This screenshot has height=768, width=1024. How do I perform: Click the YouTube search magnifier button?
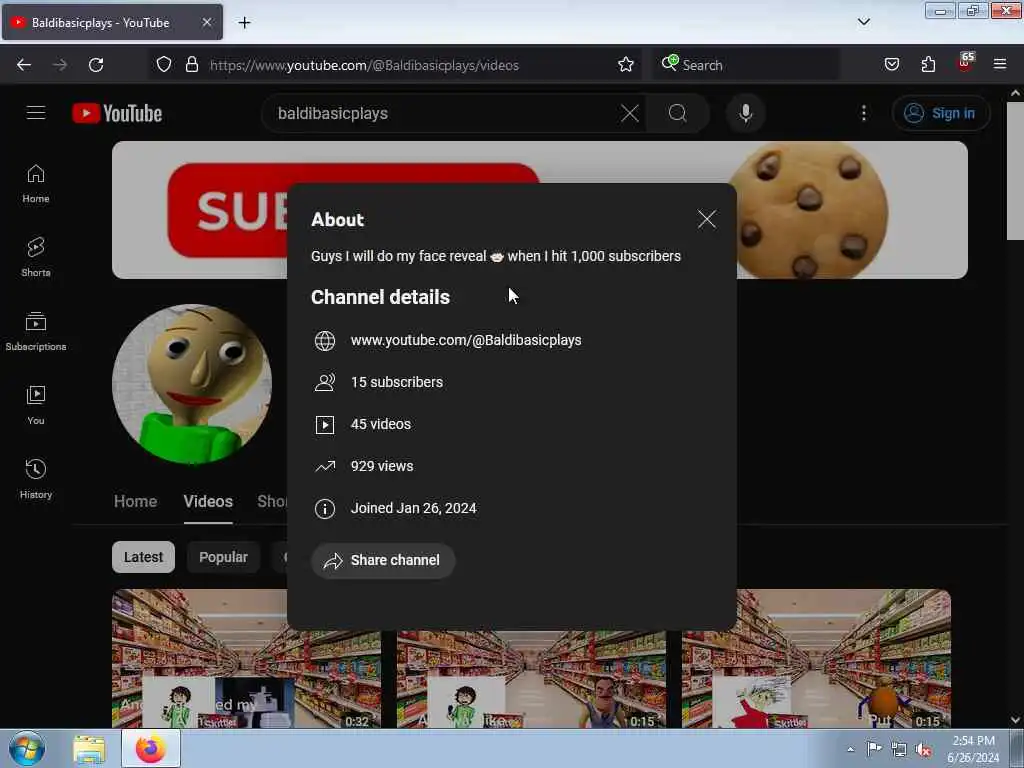point(678,113)
